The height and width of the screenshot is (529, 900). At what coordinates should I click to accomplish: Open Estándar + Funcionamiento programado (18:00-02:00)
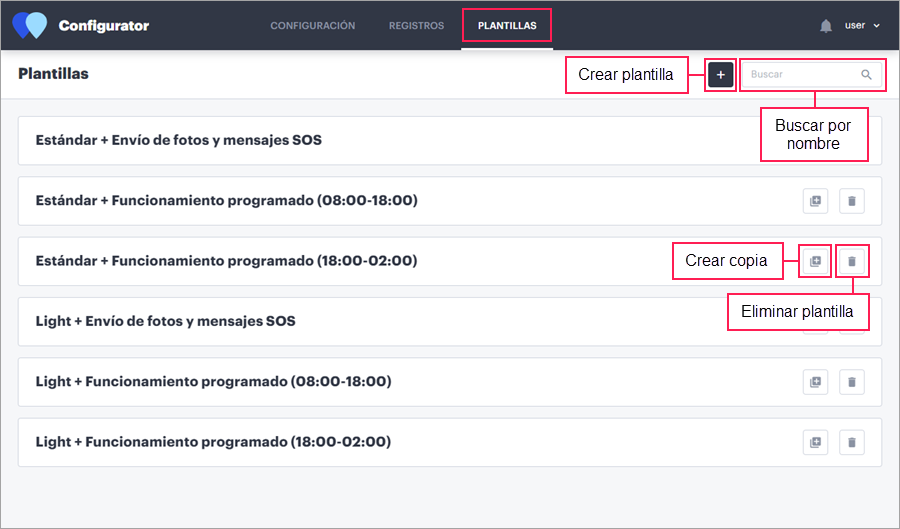pos(450,261)
